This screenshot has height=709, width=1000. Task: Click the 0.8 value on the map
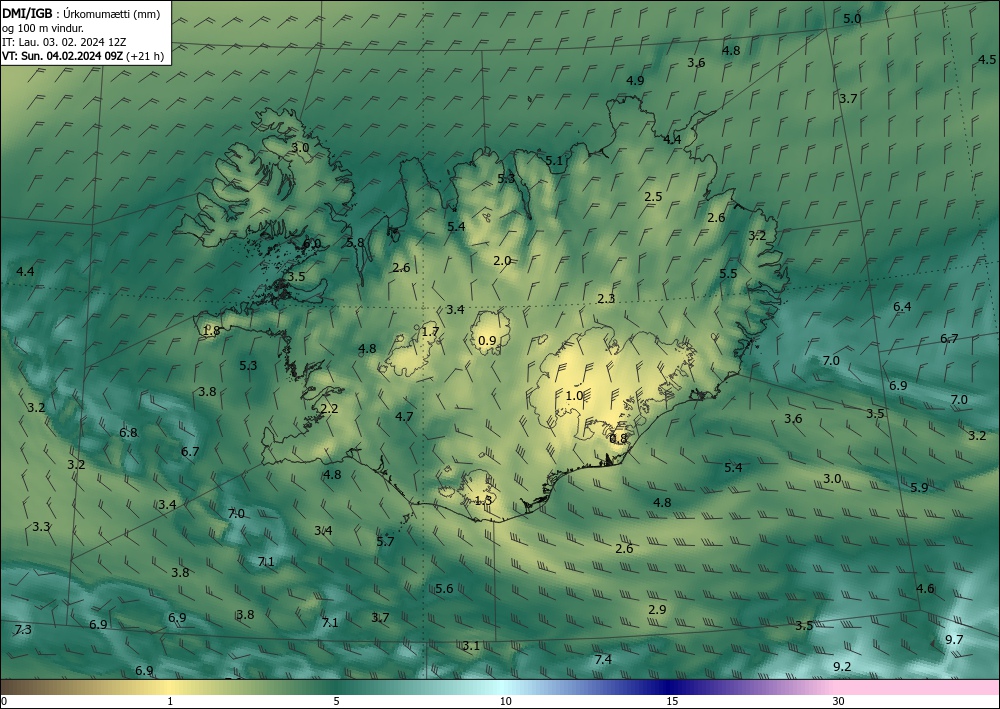(x=618, y=438)
